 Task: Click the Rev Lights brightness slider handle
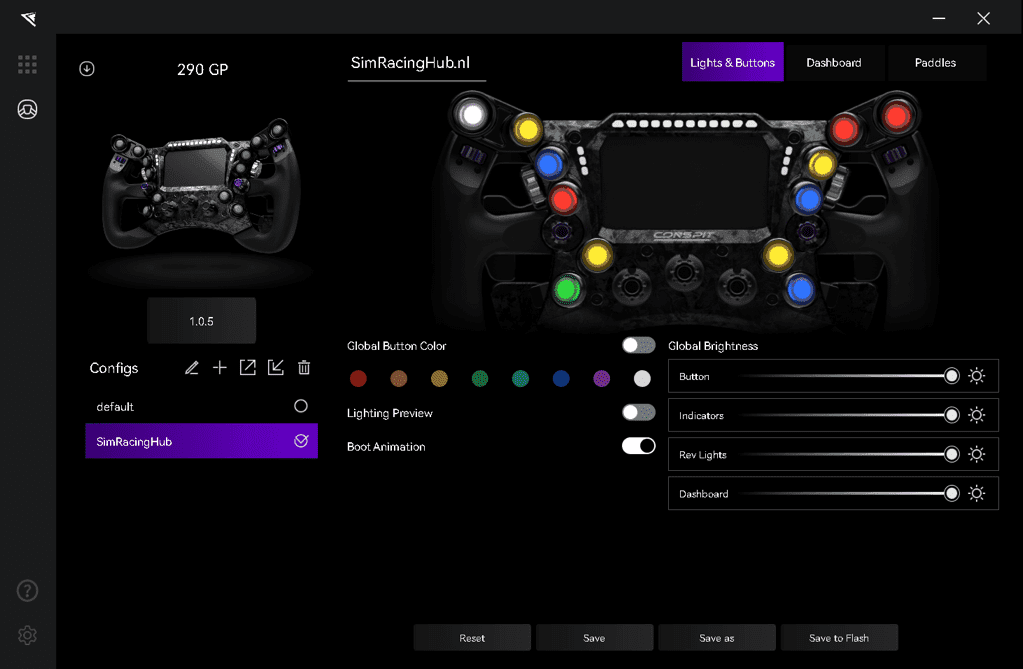click(952, 454)
